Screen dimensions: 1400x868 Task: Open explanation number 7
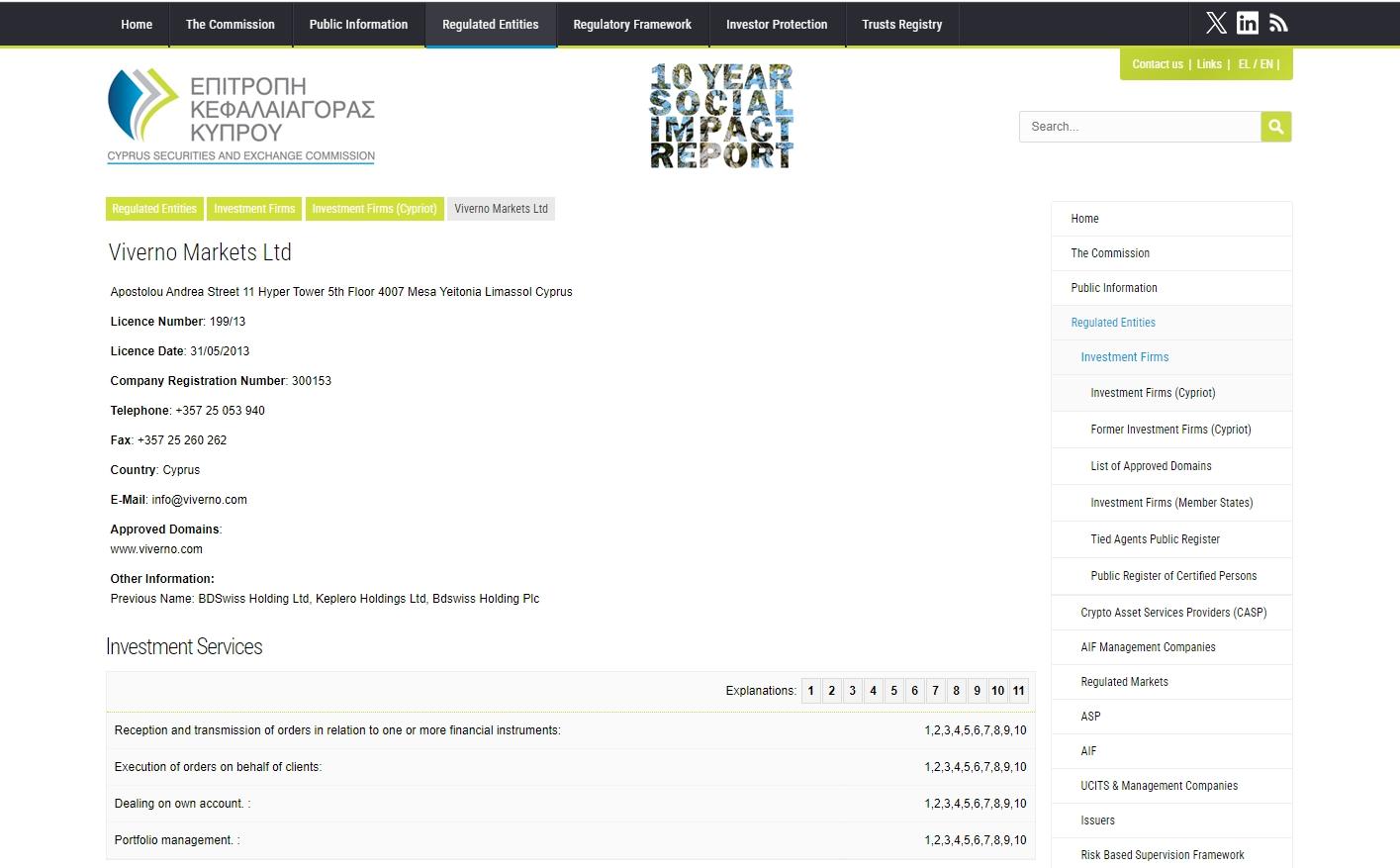pyautogui.click(x=935, y=691)
